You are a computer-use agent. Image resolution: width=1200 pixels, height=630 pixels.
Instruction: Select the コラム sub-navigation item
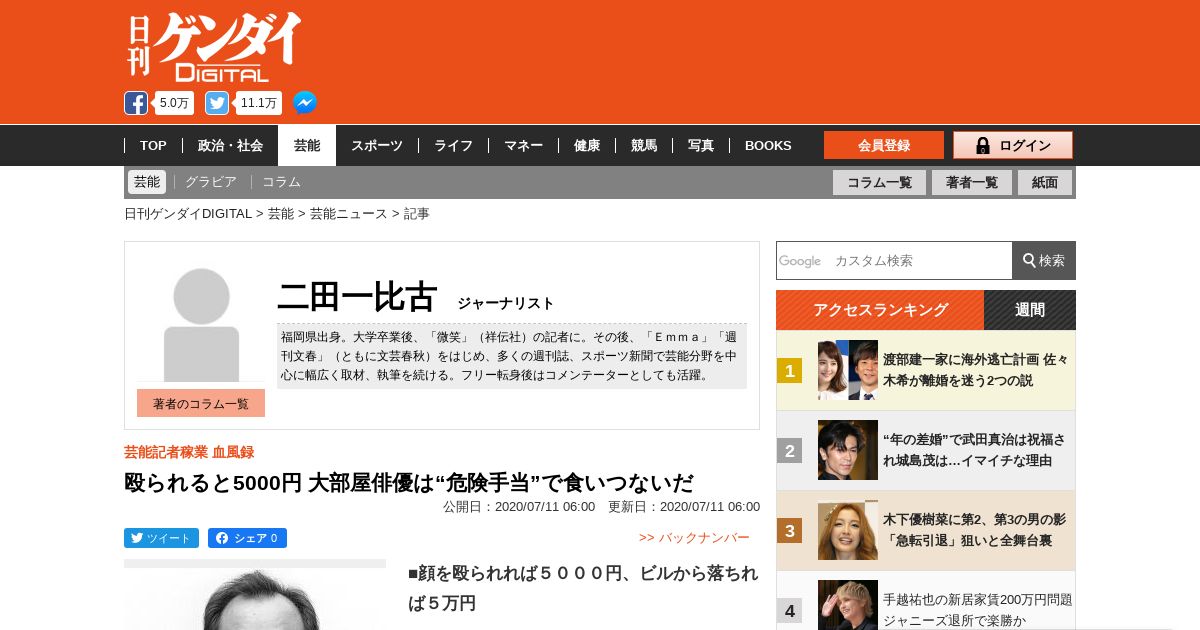(281, 182)
